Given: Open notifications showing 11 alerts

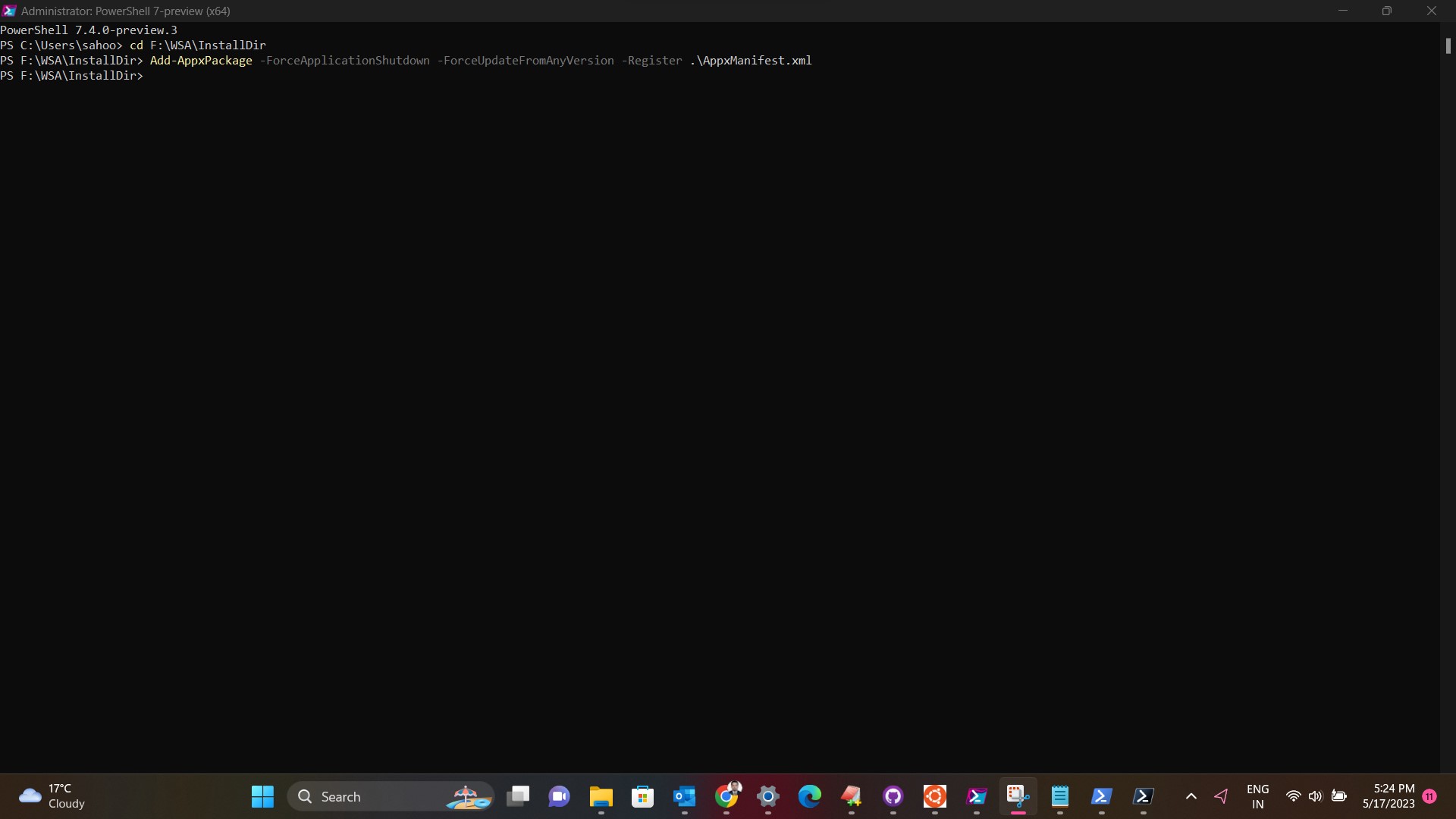Looking at the screenshot, I should point(1430,797).
